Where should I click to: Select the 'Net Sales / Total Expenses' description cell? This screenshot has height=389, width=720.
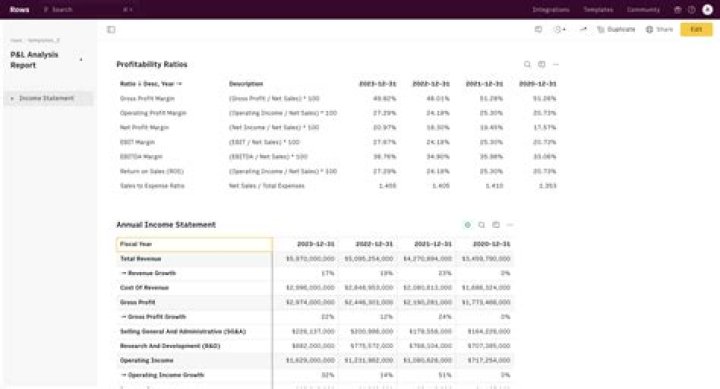point(266,186)
